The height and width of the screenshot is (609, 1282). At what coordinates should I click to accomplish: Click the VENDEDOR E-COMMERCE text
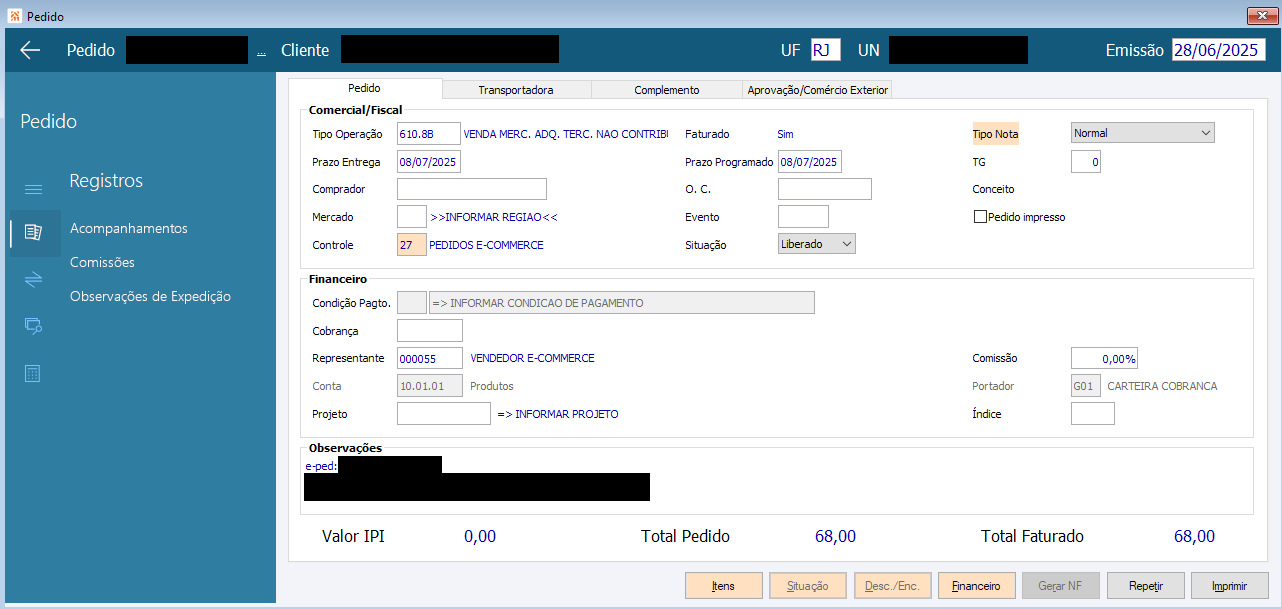point(532,358)
